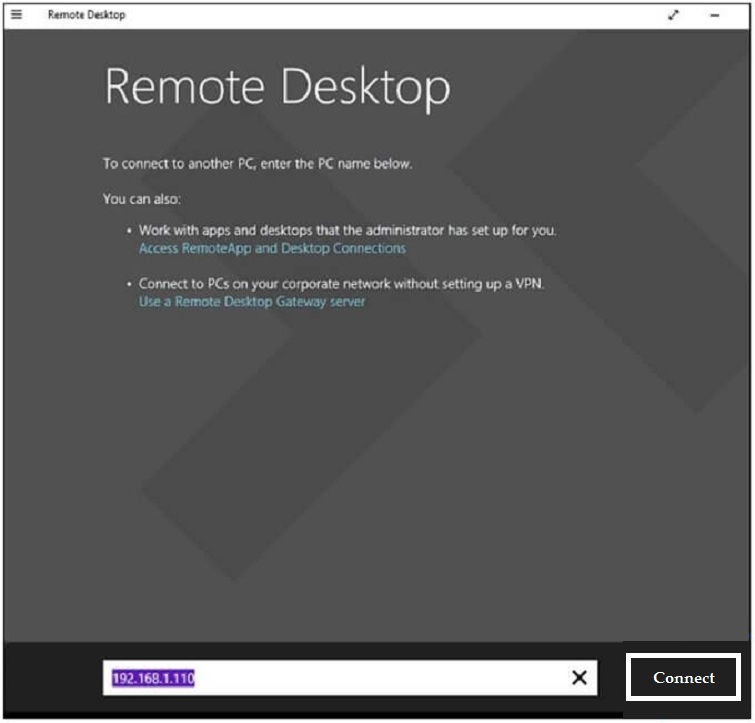Viewport: 755px width, 723px height.
Task: Click the bottom bar left of PC name field
Action: tap(52, 678)
